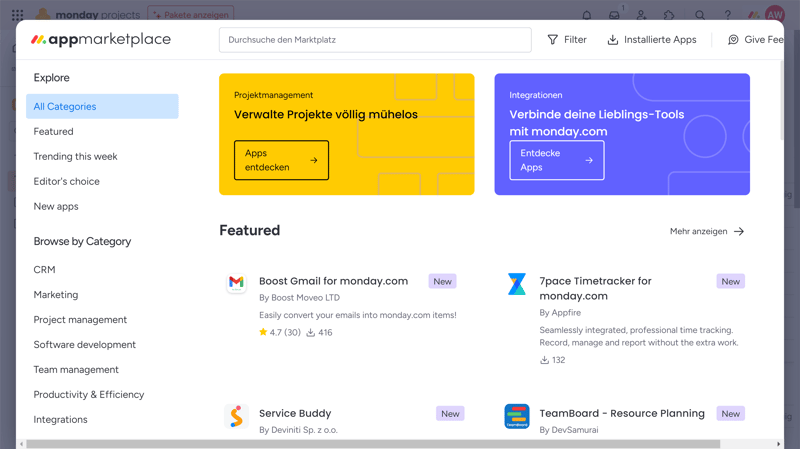The height and width of the screenshot is (449, 800).
Task: Click the TeamBoard Resource Planning icon
Action: coord(516,416)
